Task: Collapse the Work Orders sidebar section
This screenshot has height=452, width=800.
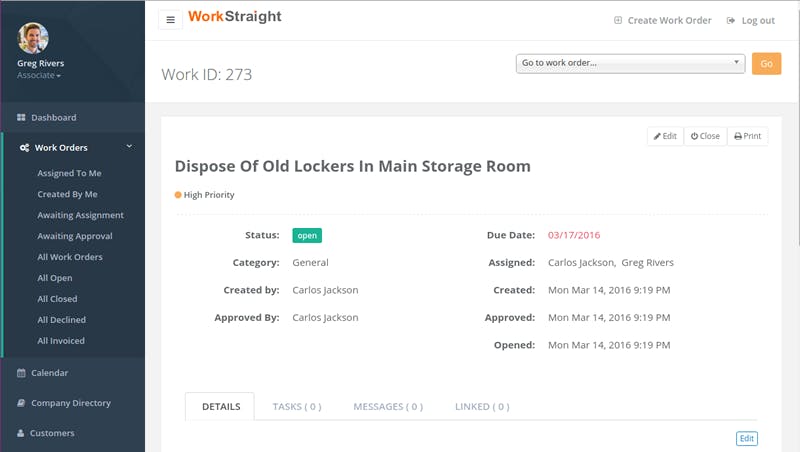Action: 129,147
